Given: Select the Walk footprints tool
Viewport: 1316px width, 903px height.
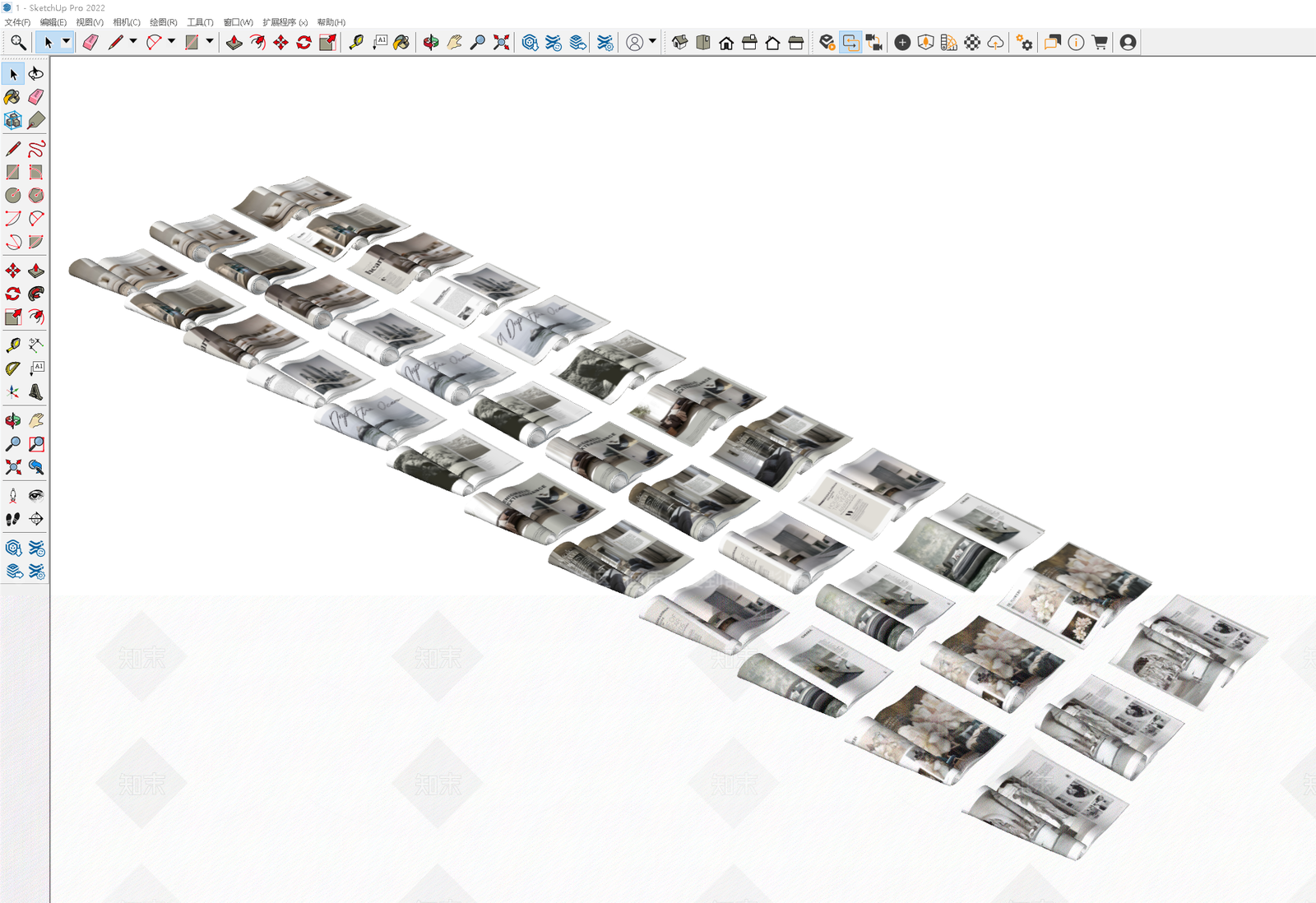Looking at the screenshot, I should point(13,519).
